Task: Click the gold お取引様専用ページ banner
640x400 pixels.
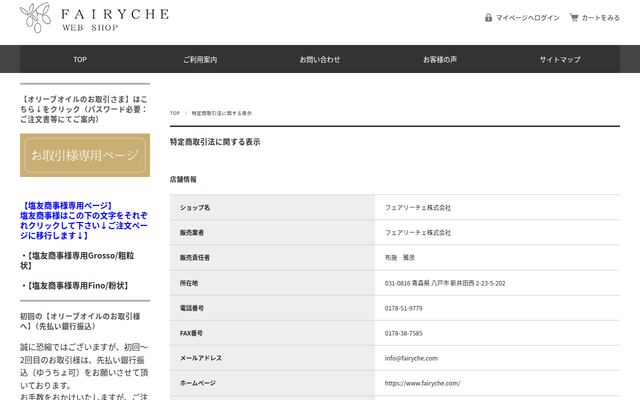Action: [85, 155]
